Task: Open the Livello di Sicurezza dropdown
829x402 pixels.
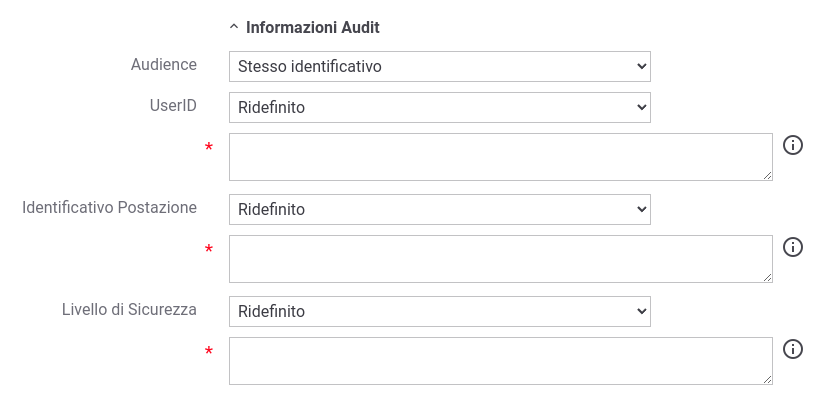Action: pos(439,312)
